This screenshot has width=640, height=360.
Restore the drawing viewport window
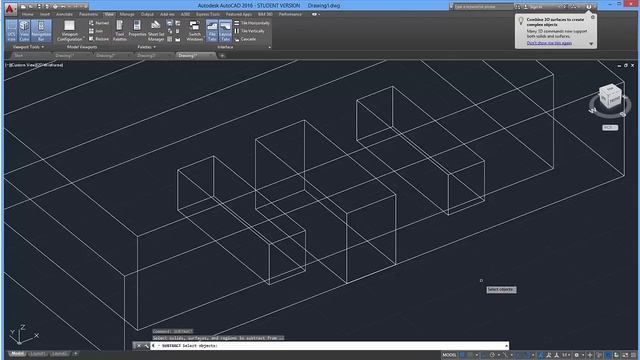click(626, 65)
